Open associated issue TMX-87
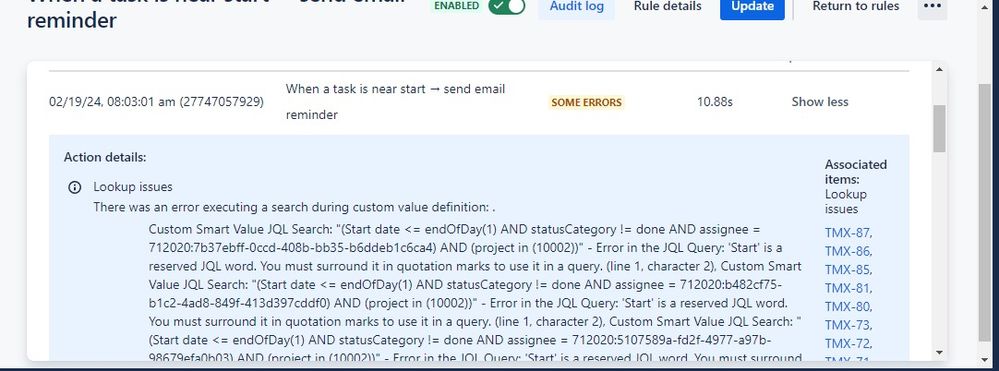The image size is (999, 371). click(x=849, y=233)
